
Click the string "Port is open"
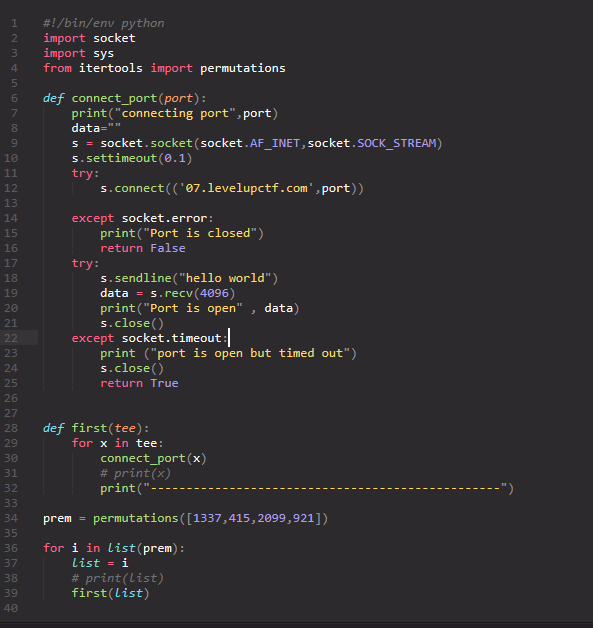pos(193,308)
